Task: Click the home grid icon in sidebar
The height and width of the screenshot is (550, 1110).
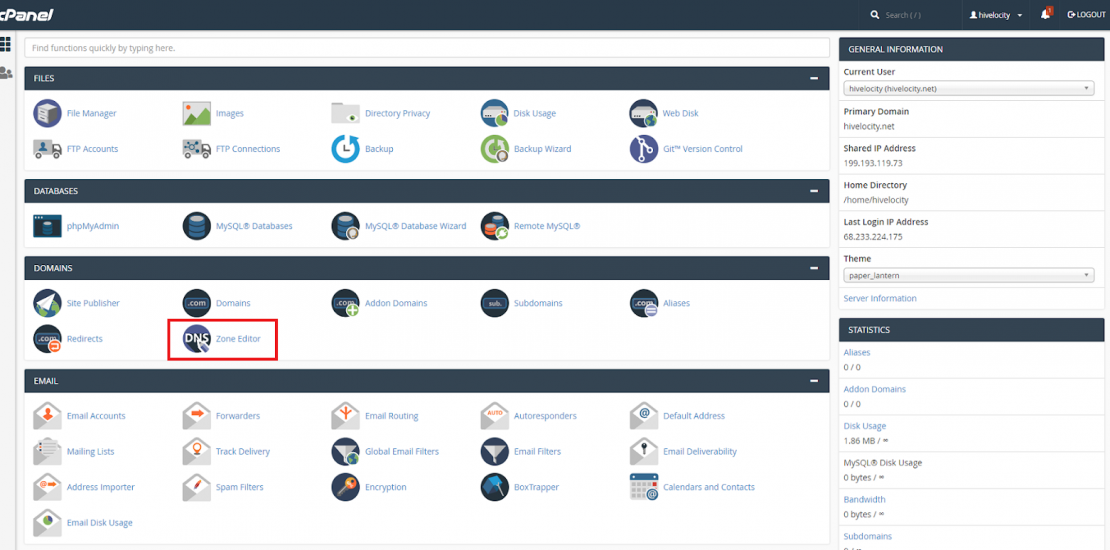Action: tap(6, 44)
